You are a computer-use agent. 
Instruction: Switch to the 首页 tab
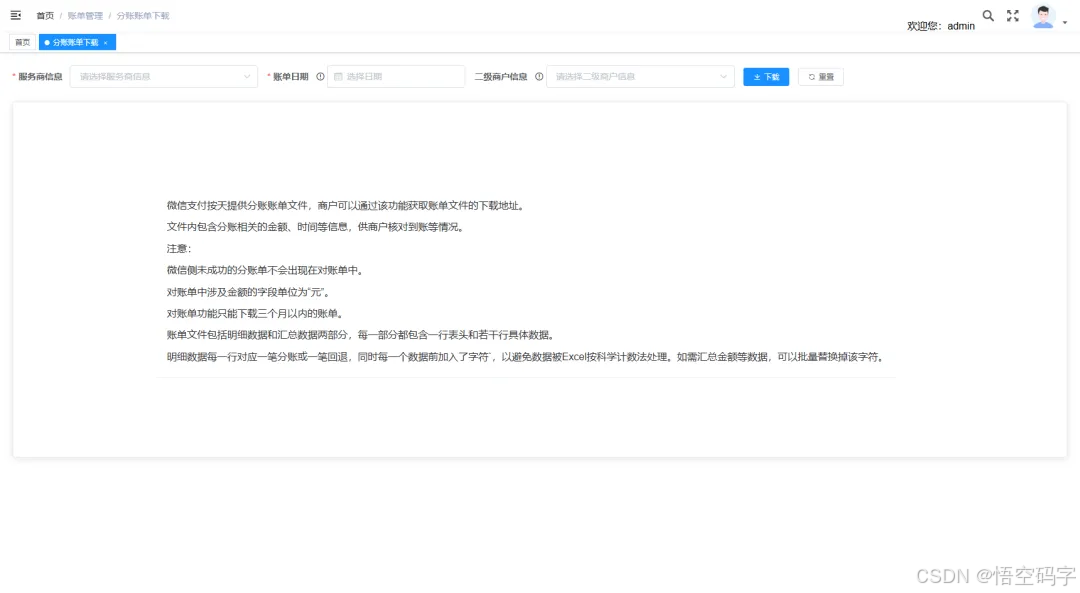[x=23, y=43]
